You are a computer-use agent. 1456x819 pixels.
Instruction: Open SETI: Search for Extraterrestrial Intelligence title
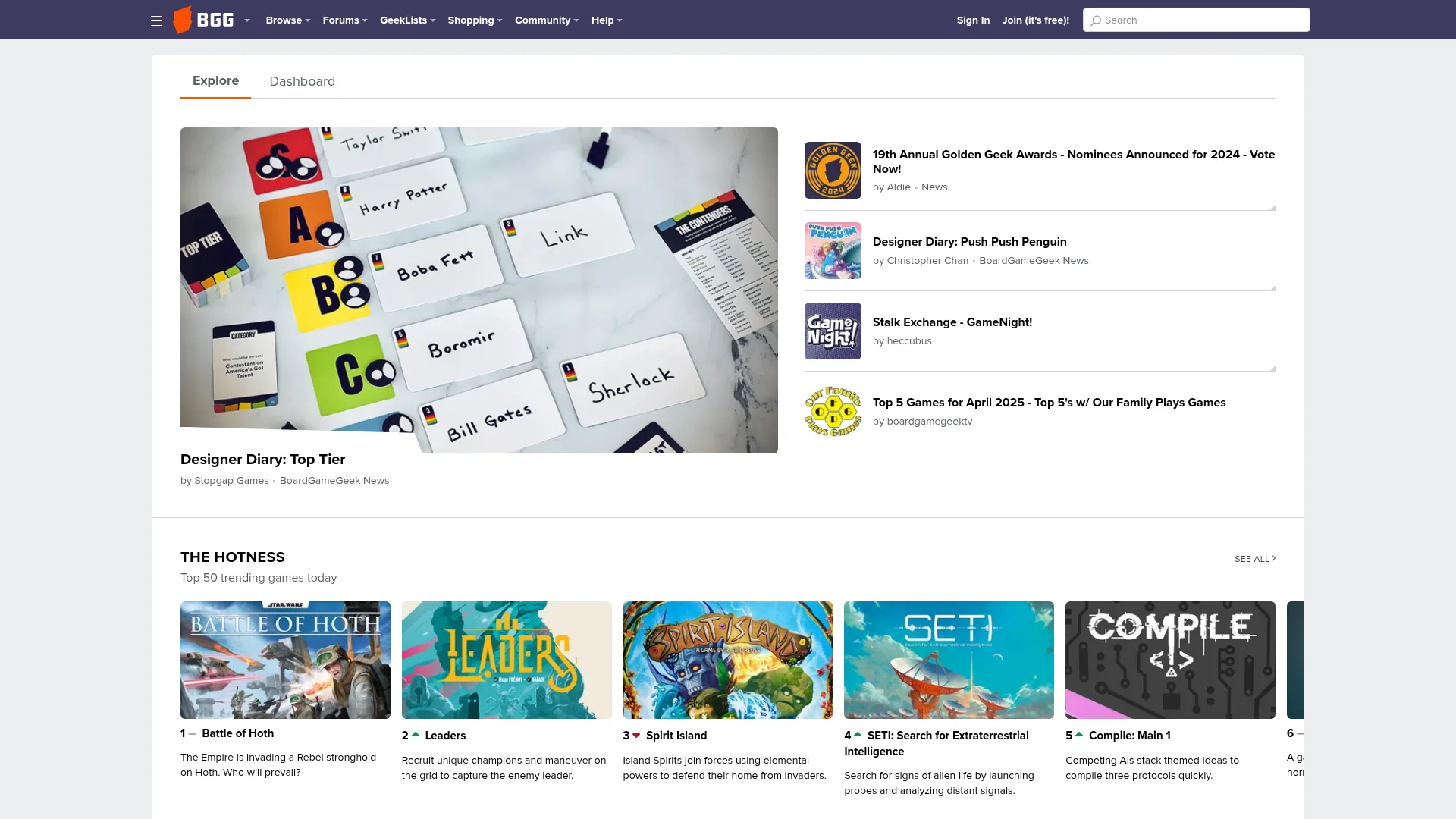tap(937, 743)
